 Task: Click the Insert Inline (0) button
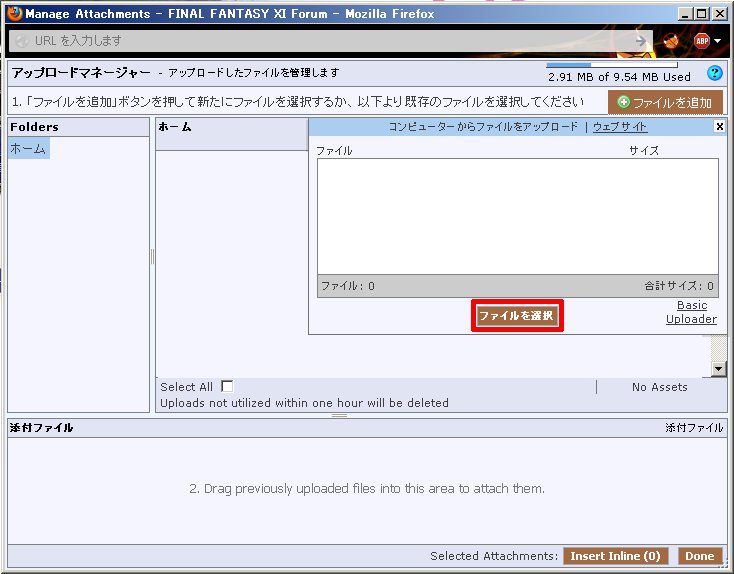click(615, 556)
